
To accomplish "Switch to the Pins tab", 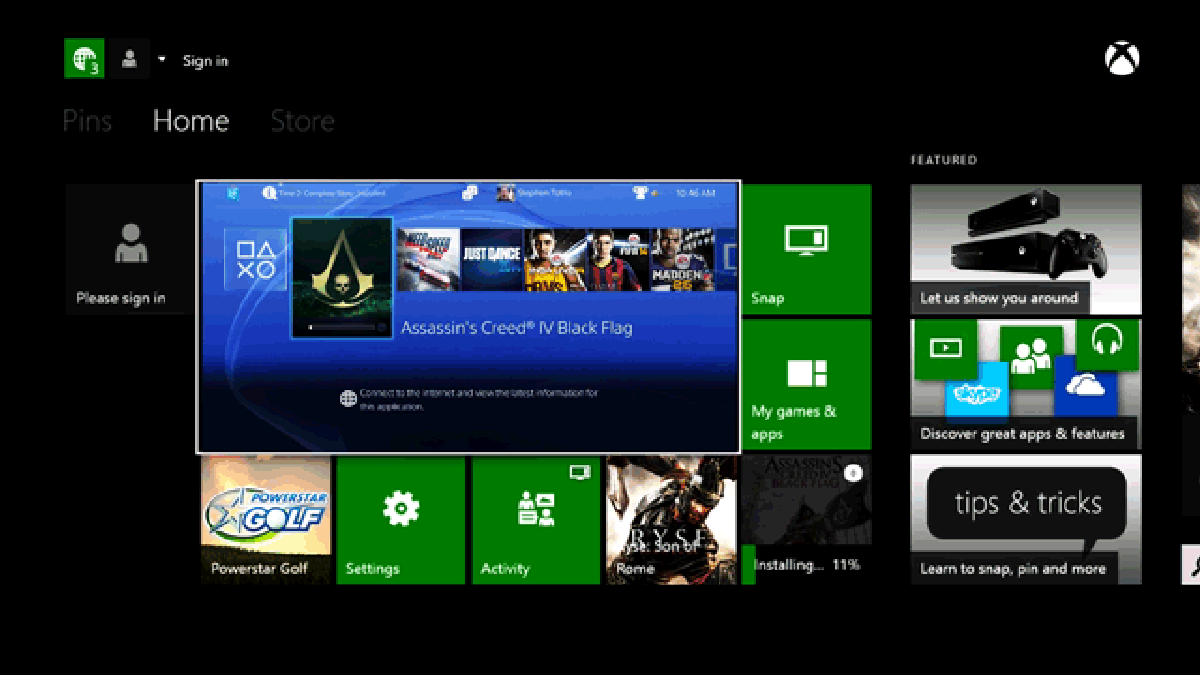I will tap(87, 121).
